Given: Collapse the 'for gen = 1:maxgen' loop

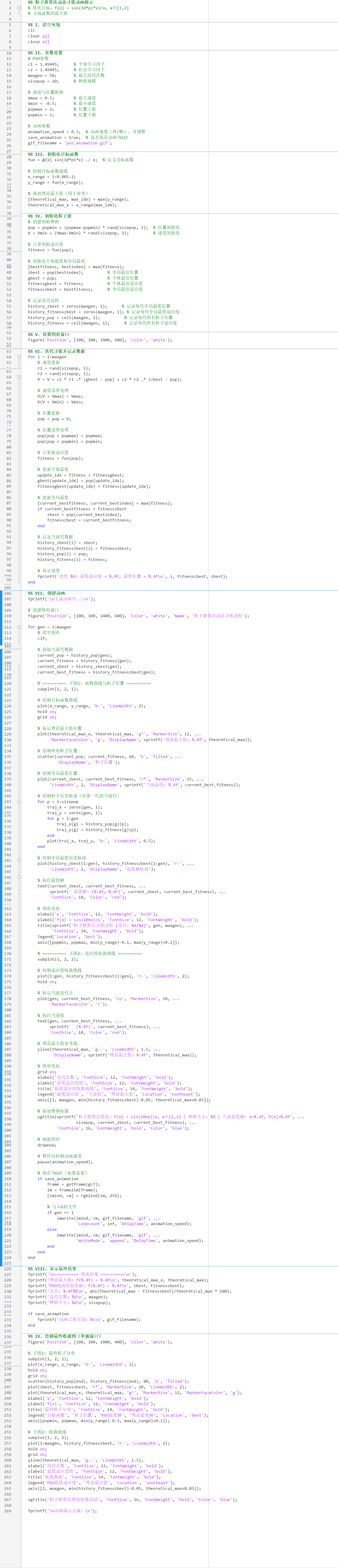Looking at the screenshot, I should tap(19, 627).
